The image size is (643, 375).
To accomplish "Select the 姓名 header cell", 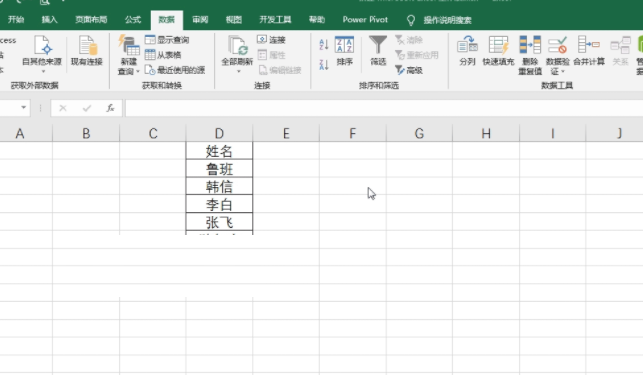I will click(x=219, y=151).
